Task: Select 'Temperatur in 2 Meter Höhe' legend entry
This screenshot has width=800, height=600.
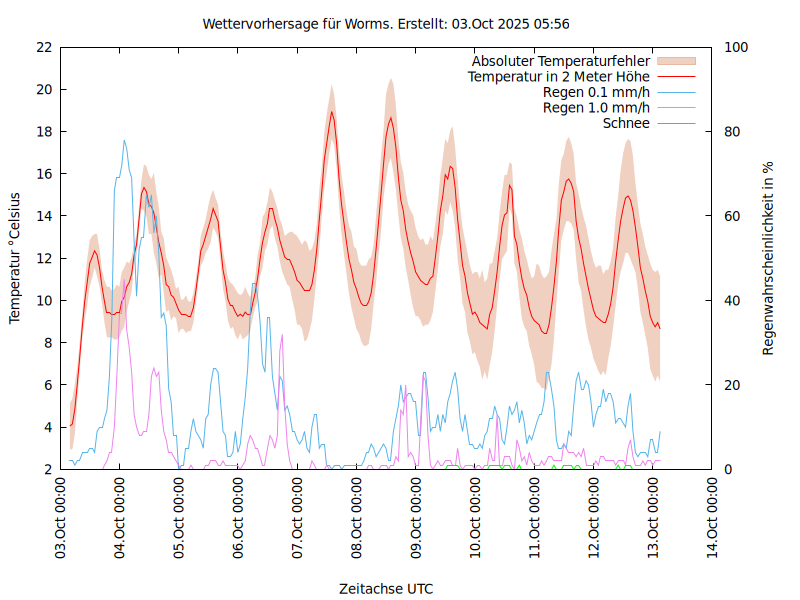Action: [x=559, y=76]
